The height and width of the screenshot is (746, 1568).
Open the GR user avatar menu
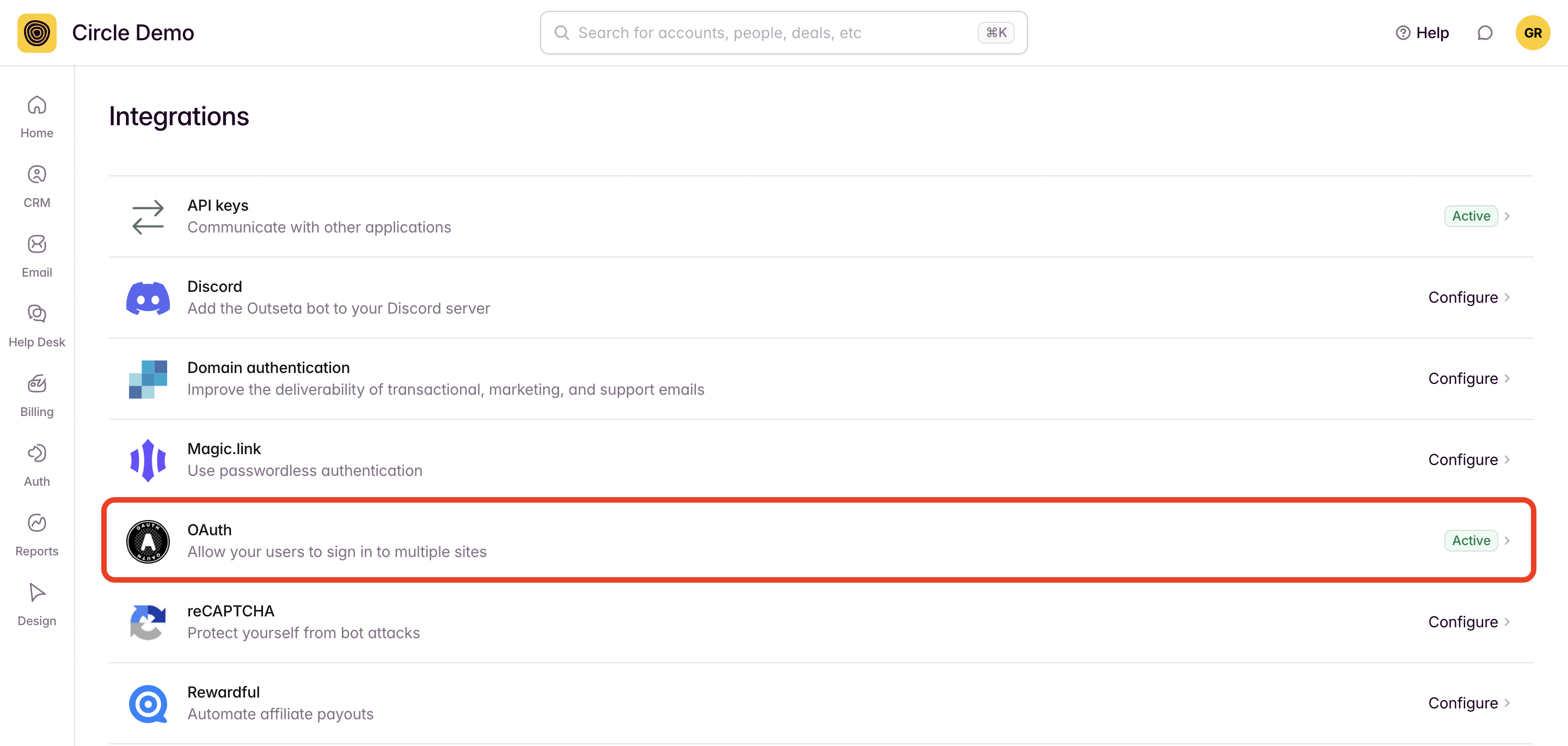click(1532, 33)
